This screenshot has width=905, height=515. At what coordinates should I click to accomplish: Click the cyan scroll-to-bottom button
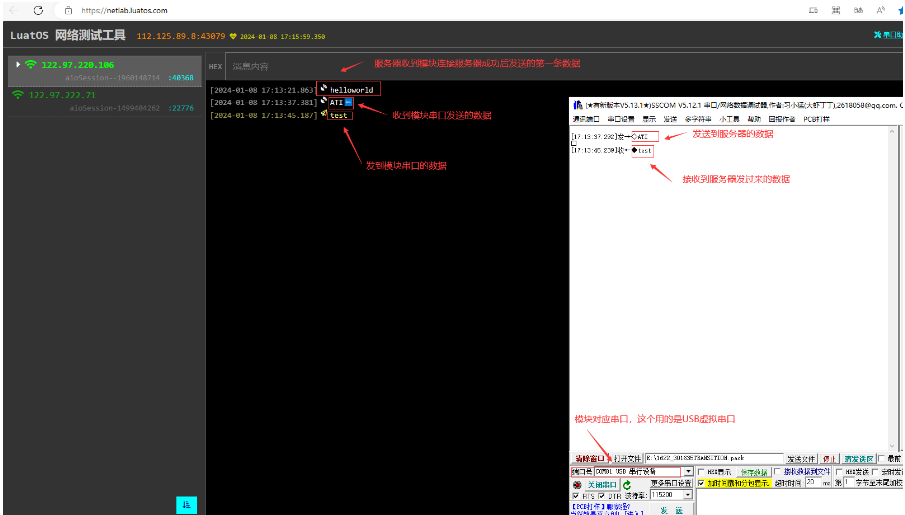coord(186,505)
